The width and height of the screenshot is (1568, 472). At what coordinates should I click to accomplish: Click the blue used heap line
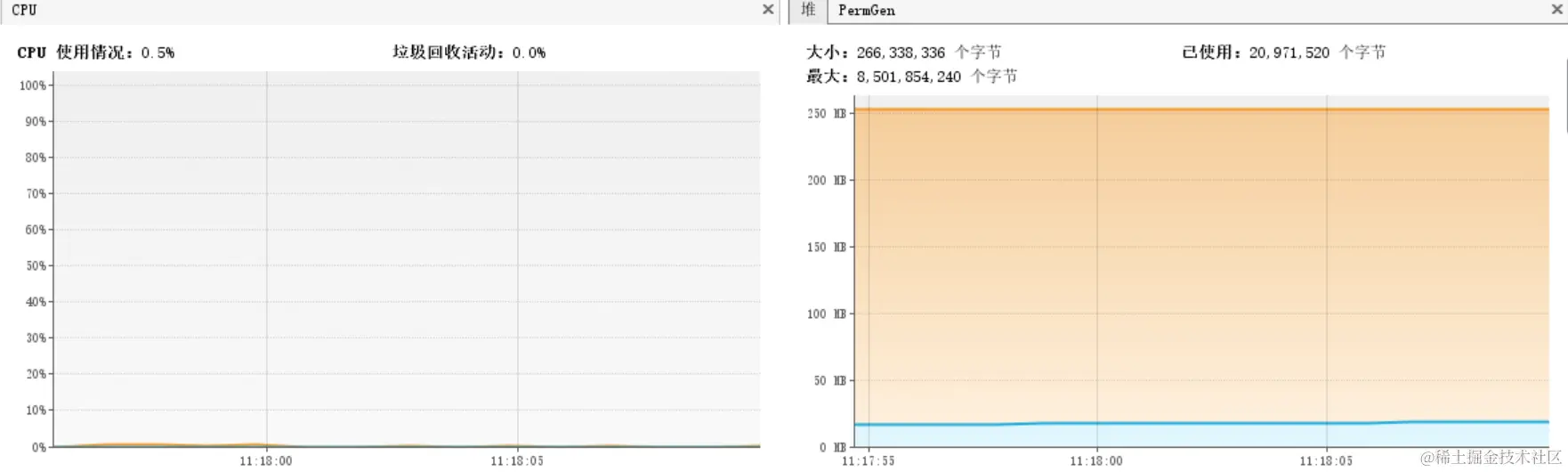[x=1201, y=423]
